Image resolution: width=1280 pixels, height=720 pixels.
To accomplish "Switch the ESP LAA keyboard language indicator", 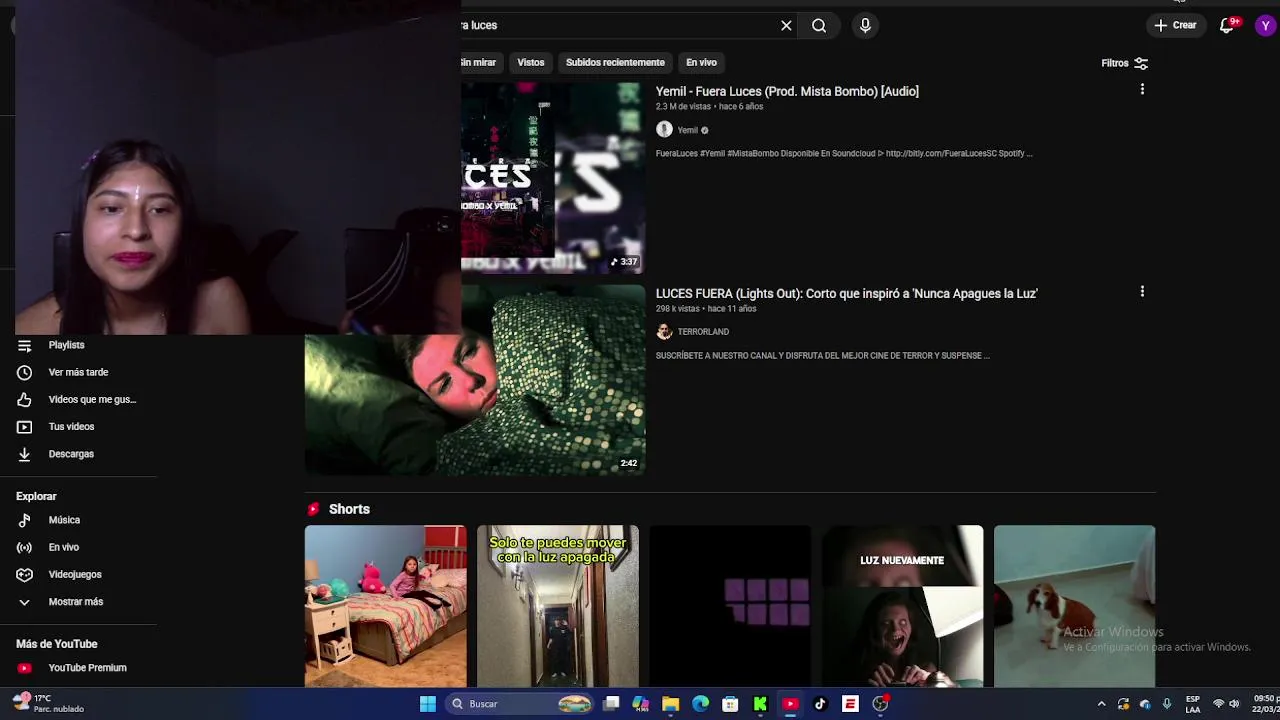I will pyautogui.click(x=1192, y=704).
